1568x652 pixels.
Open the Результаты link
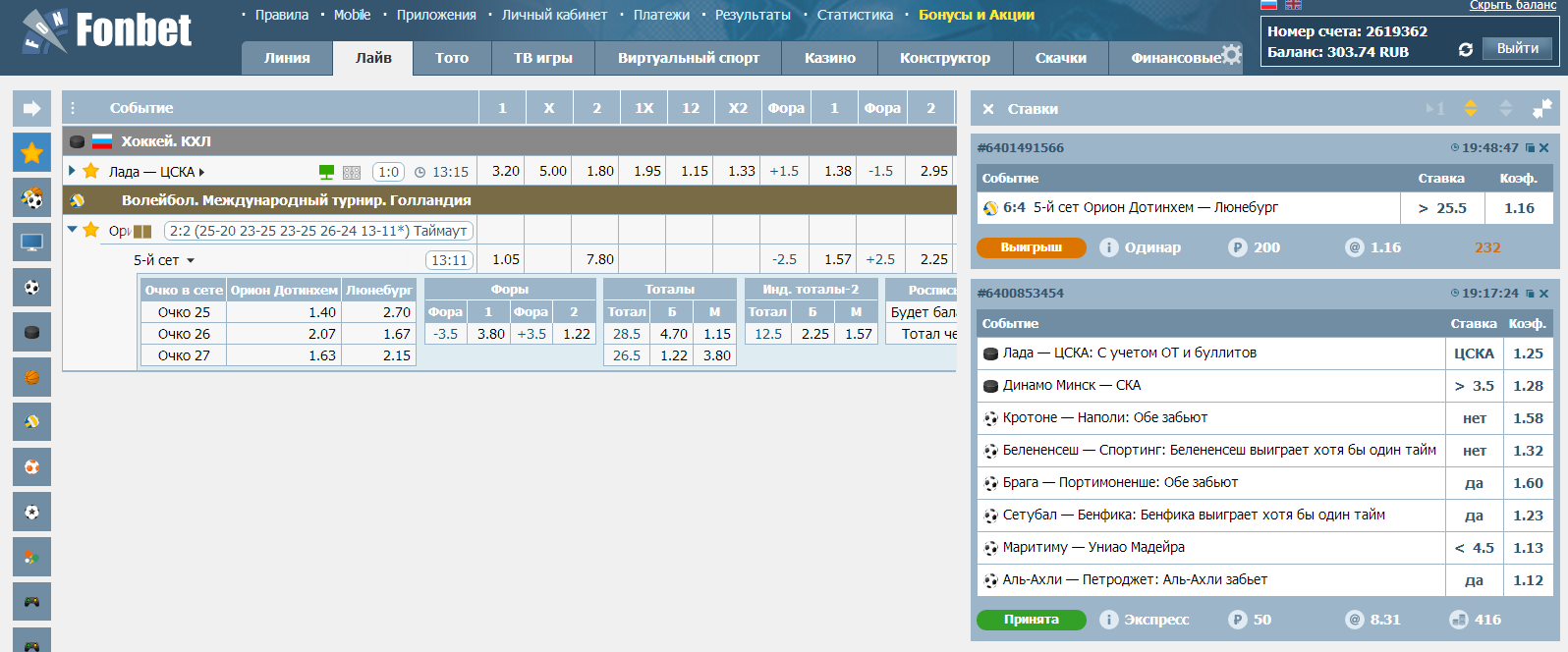[753, 15]
